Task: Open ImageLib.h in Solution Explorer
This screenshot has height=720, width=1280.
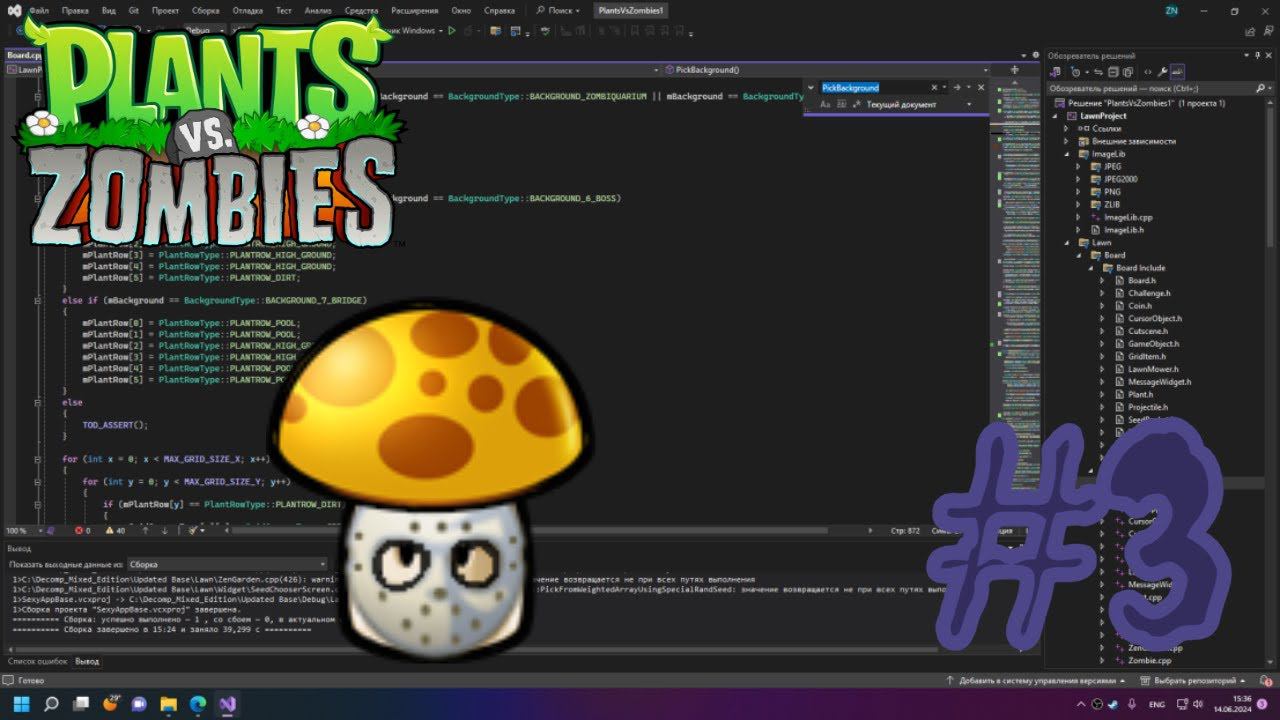Action: coord(1117,230)
